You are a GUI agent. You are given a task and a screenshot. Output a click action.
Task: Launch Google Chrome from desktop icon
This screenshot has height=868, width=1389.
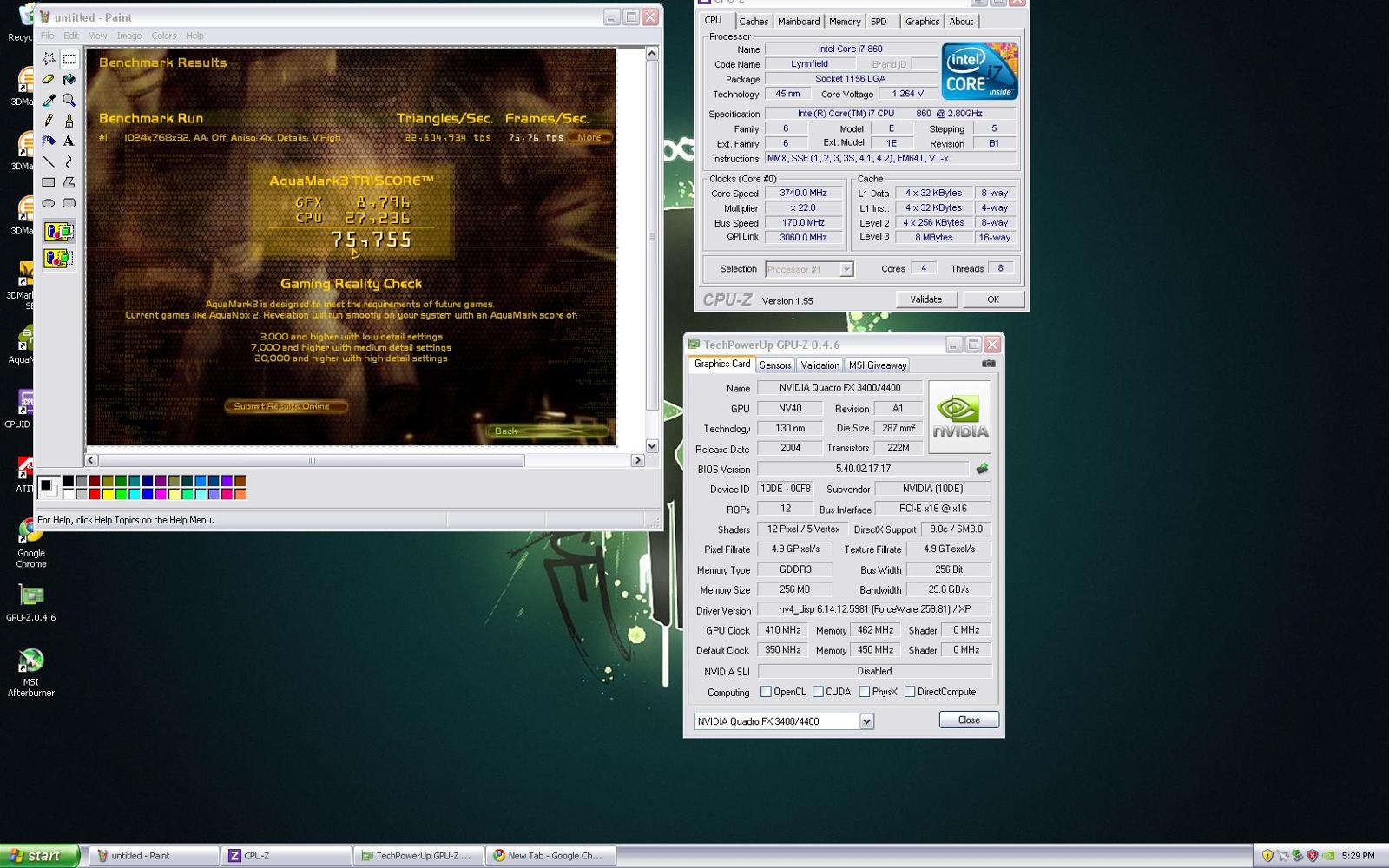pos(31,543)
